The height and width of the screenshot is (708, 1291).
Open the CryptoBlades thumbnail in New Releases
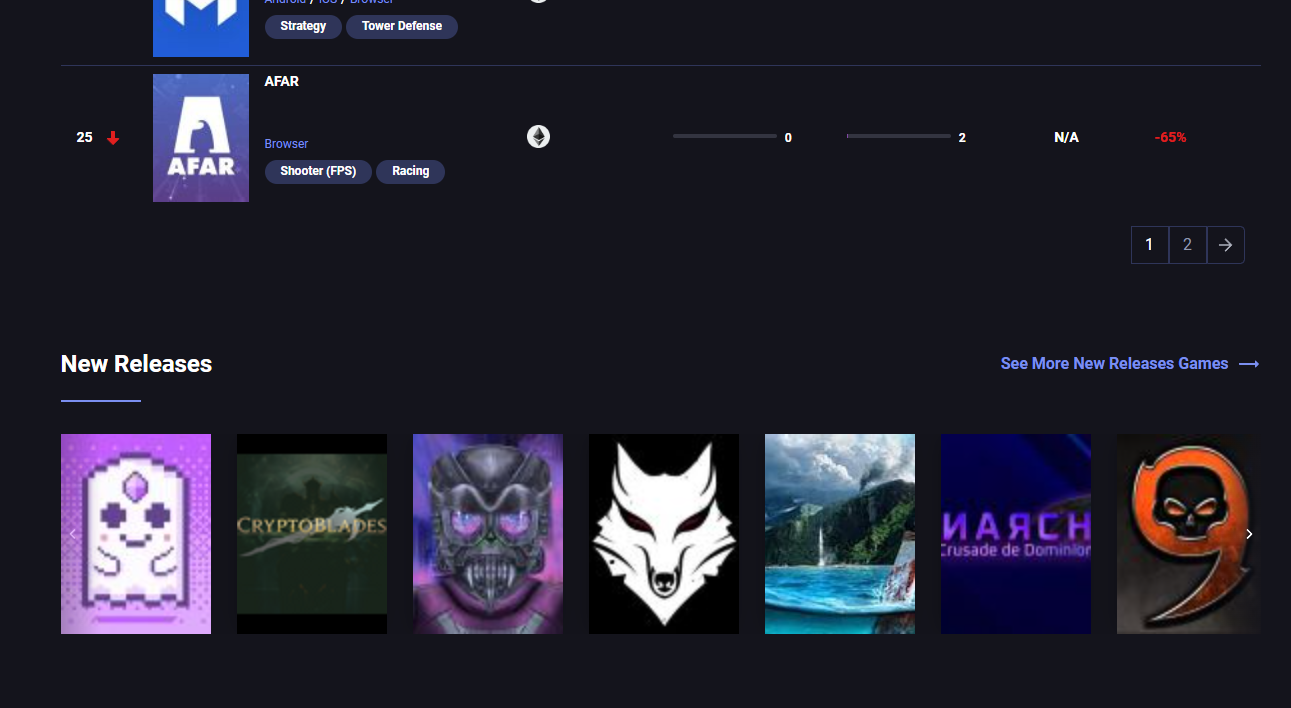pos(311,534)
